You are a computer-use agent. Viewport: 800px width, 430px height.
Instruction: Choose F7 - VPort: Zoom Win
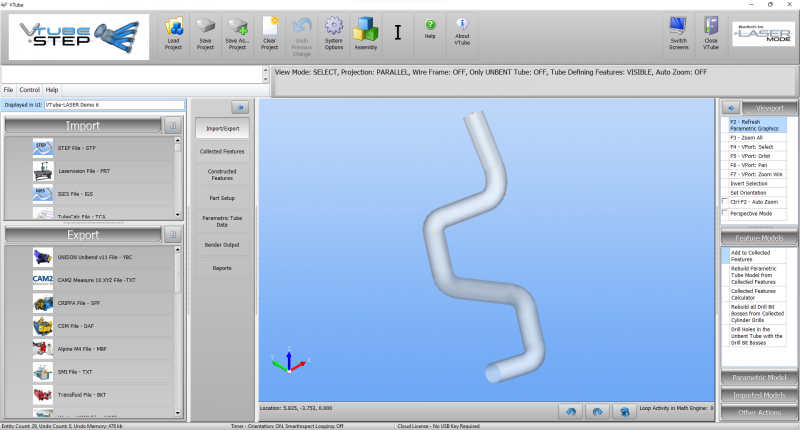point(758,174)
